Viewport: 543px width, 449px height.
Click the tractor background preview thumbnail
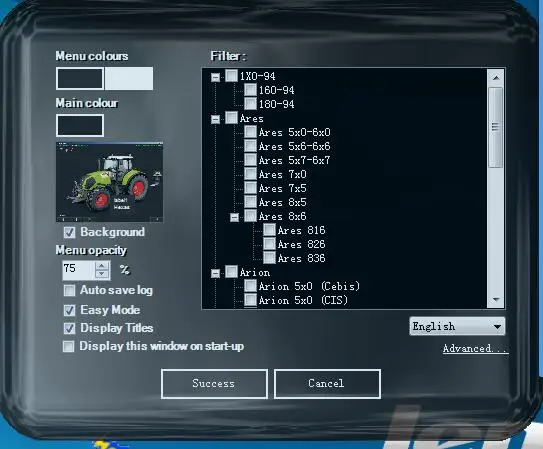(109, 182)
